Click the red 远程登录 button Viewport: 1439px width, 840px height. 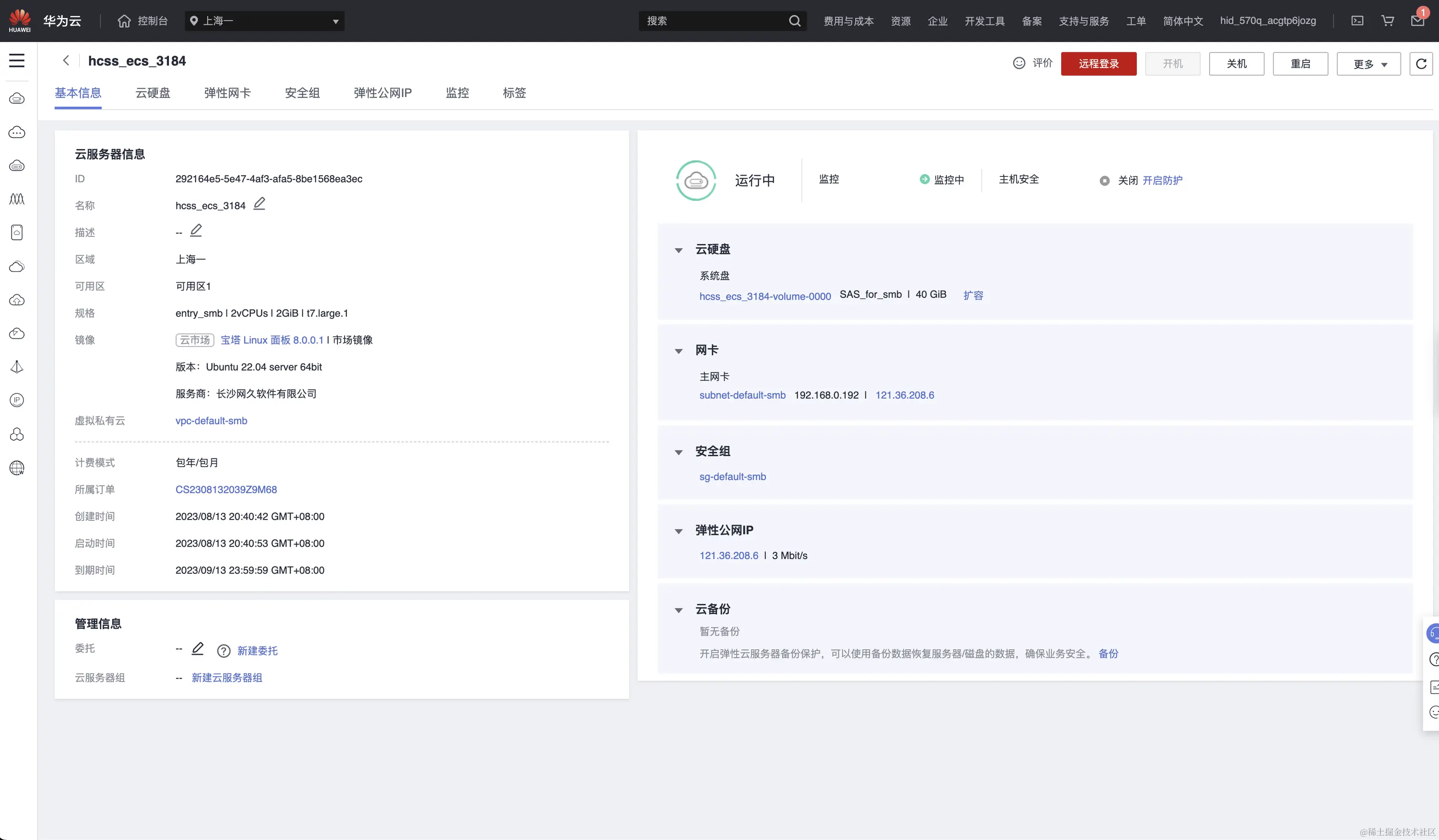pos(1098,64)
